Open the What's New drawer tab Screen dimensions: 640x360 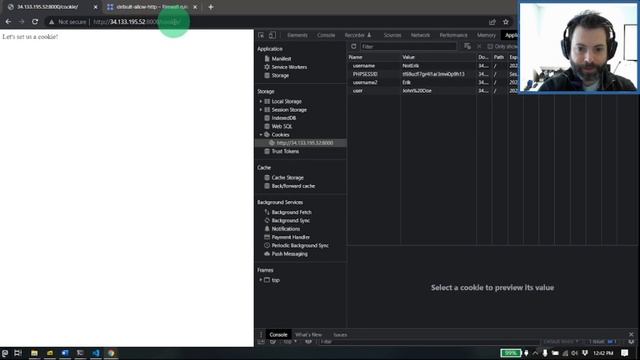(x=308, y=335)
